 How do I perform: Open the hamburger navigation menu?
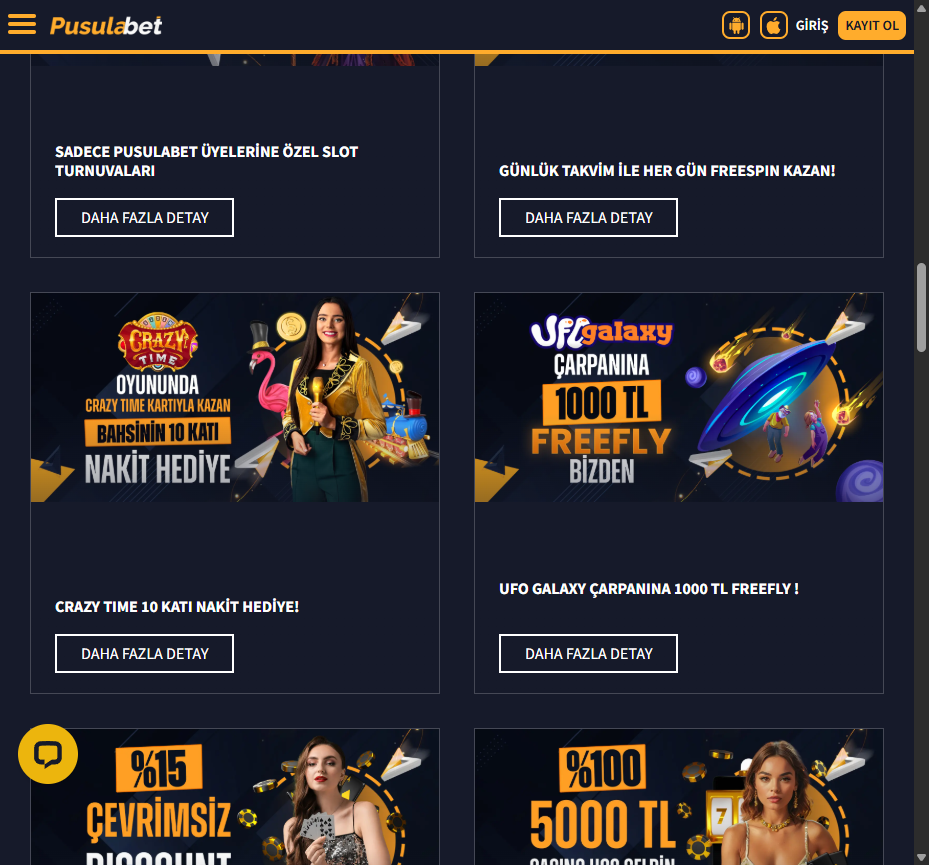click(x=22, y=25)
